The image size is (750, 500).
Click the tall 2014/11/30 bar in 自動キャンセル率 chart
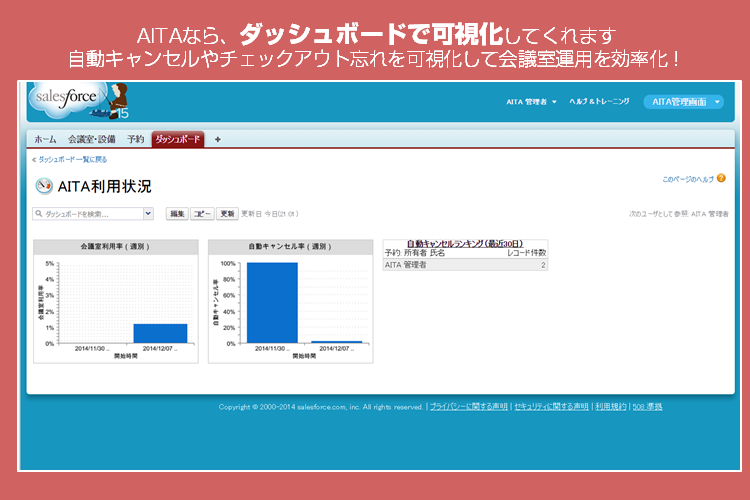[x=272, y=302]
